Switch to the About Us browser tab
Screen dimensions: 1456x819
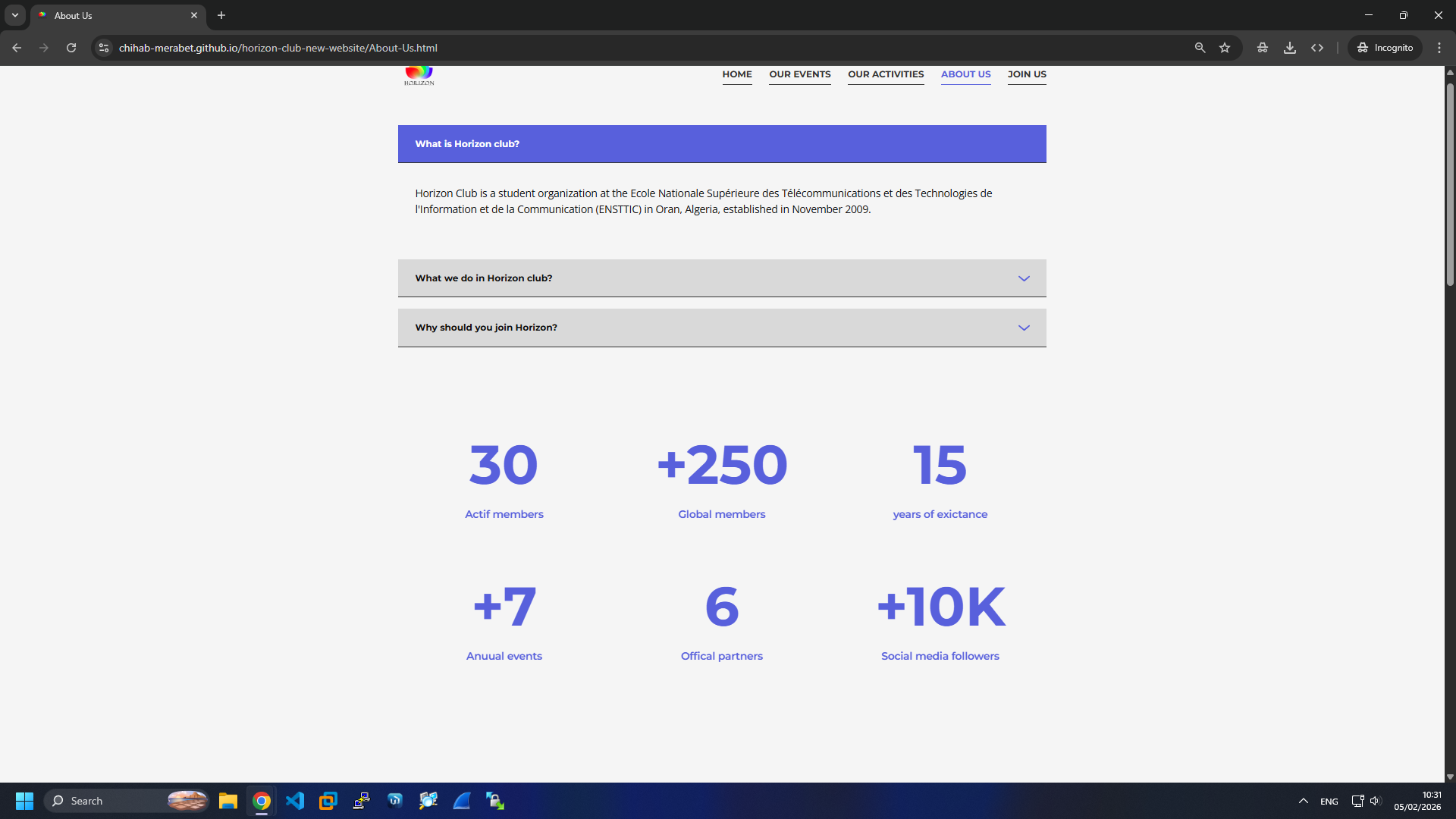click(x=106, y=15)
